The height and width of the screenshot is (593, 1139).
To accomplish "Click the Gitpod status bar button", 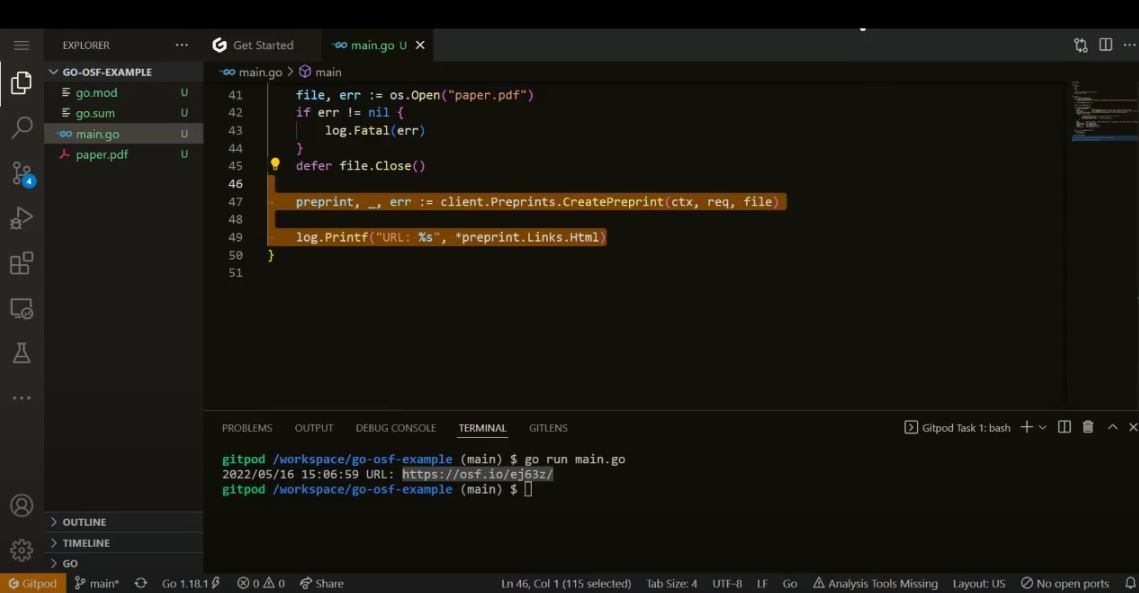I will [x=33, y=584].
